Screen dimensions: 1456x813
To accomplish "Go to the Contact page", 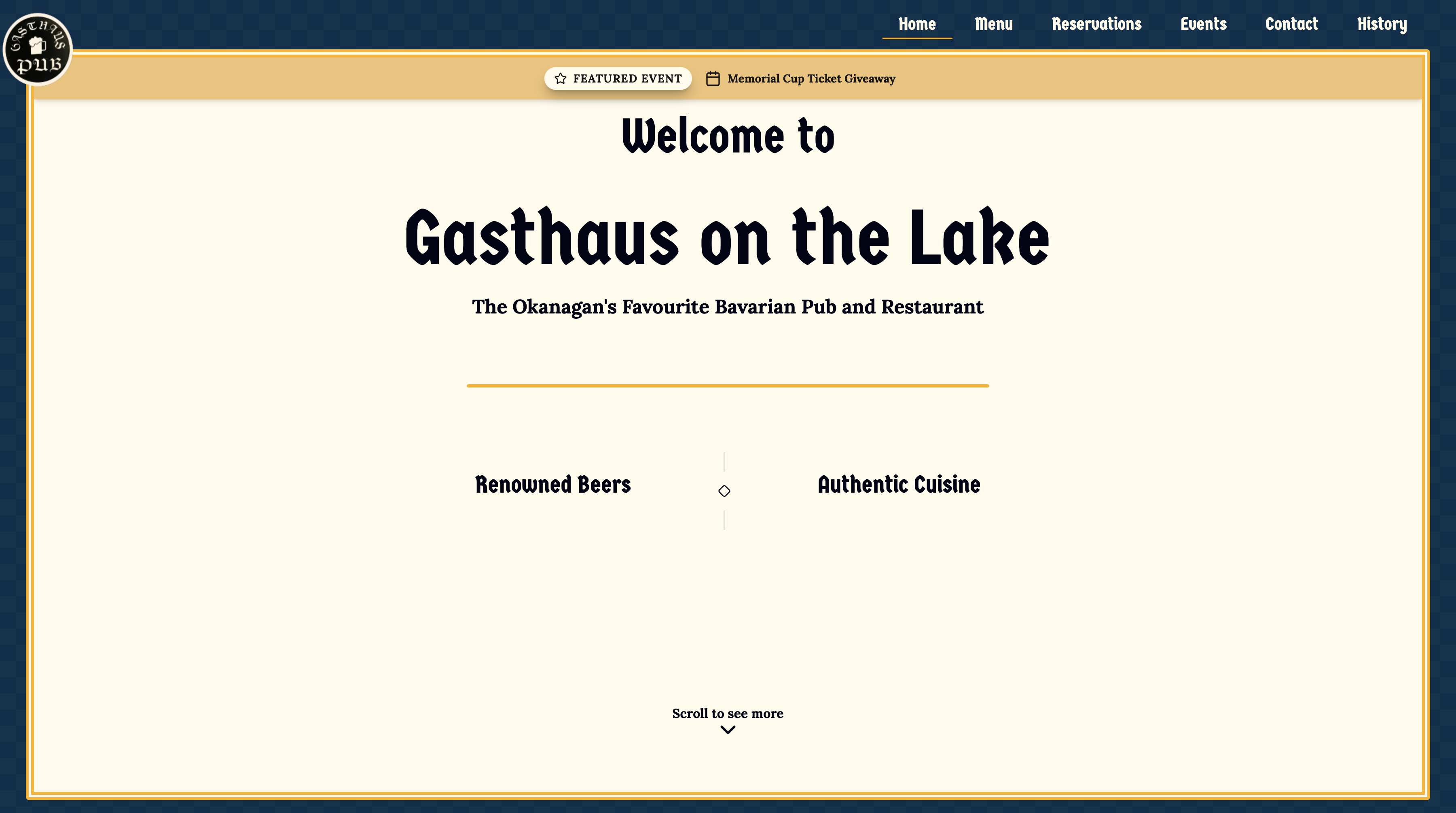I will click(1291, 24).
